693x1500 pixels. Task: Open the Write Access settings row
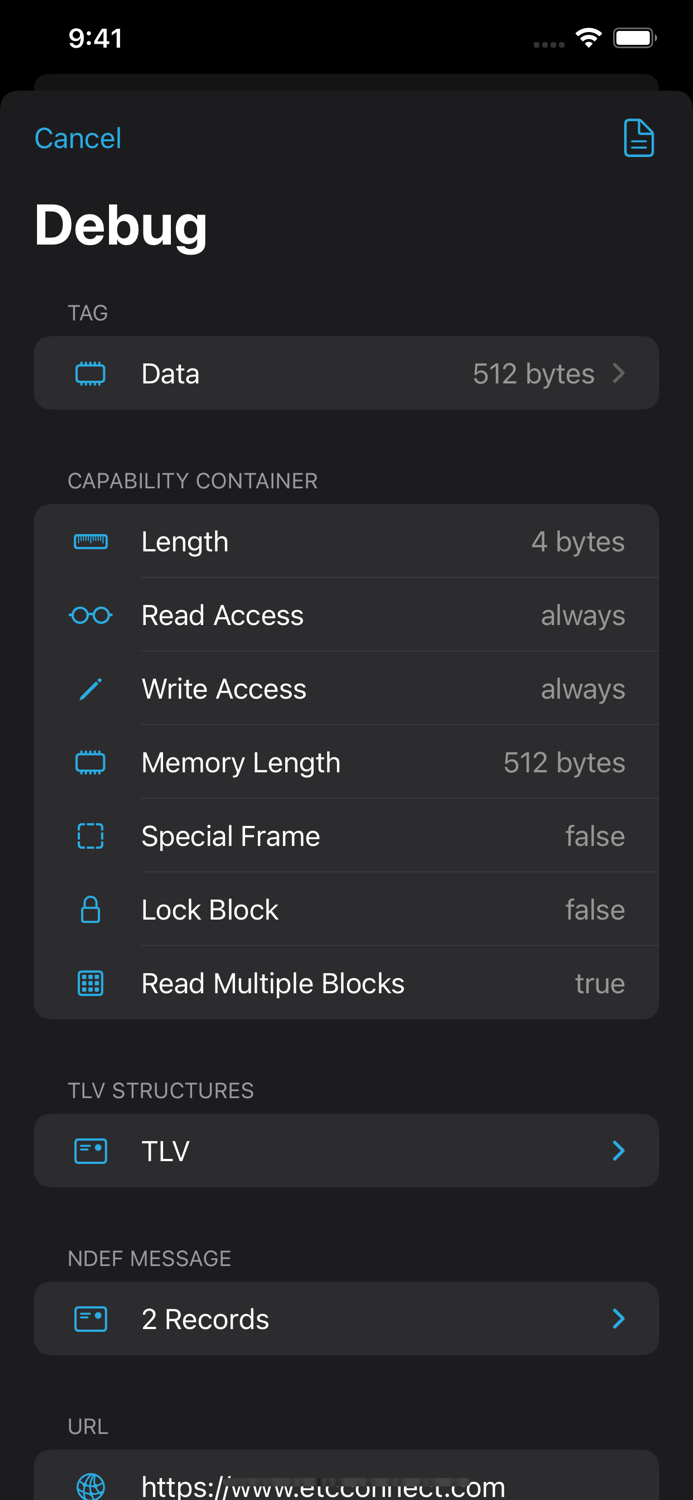[346, 688]
